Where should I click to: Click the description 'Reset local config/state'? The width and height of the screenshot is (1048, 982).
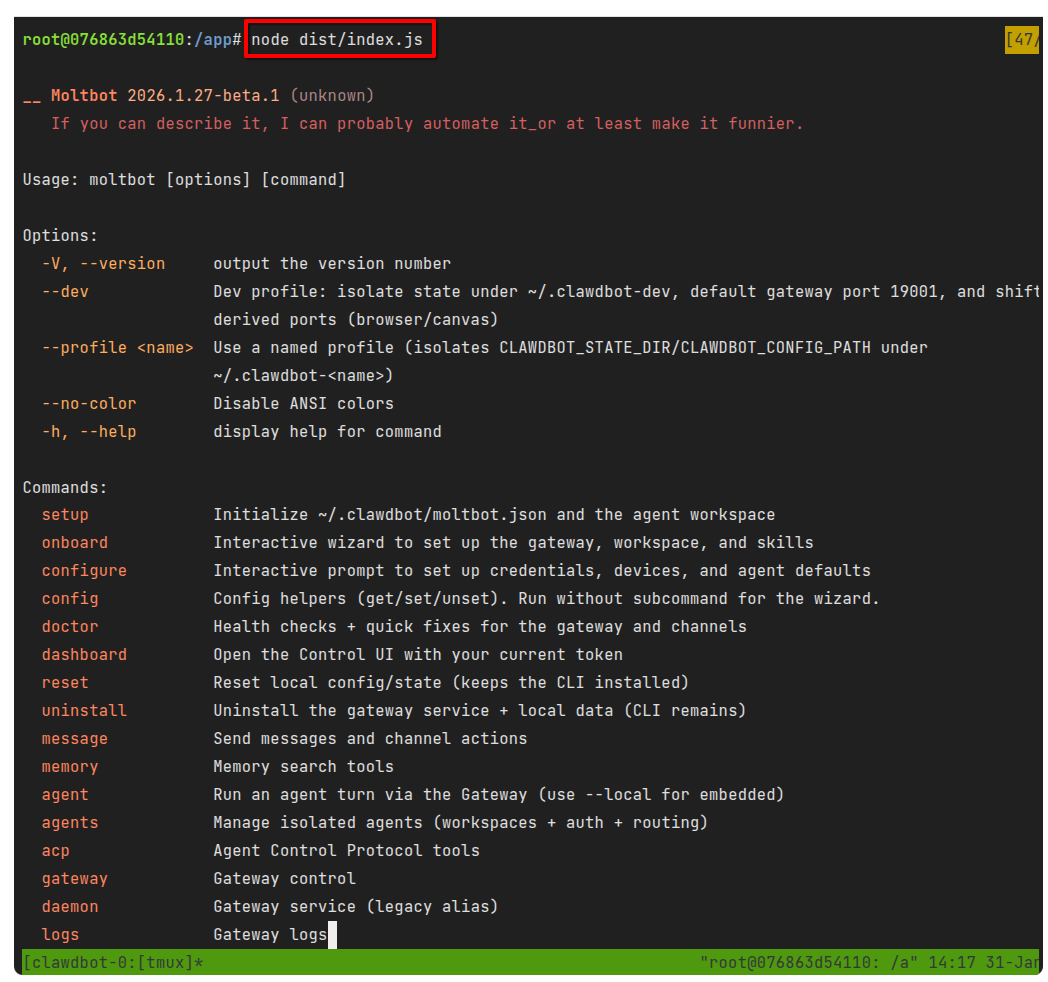[451, 683]
